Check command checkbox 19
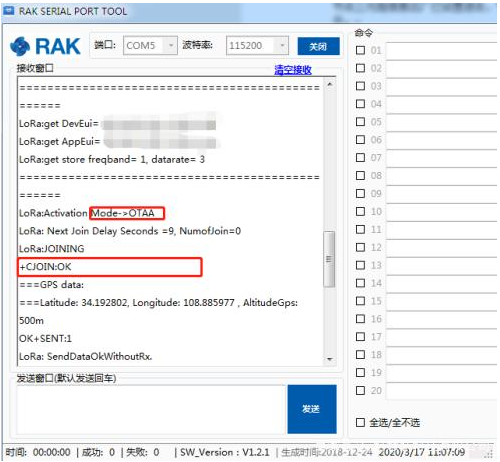 [x=360, y=372]
